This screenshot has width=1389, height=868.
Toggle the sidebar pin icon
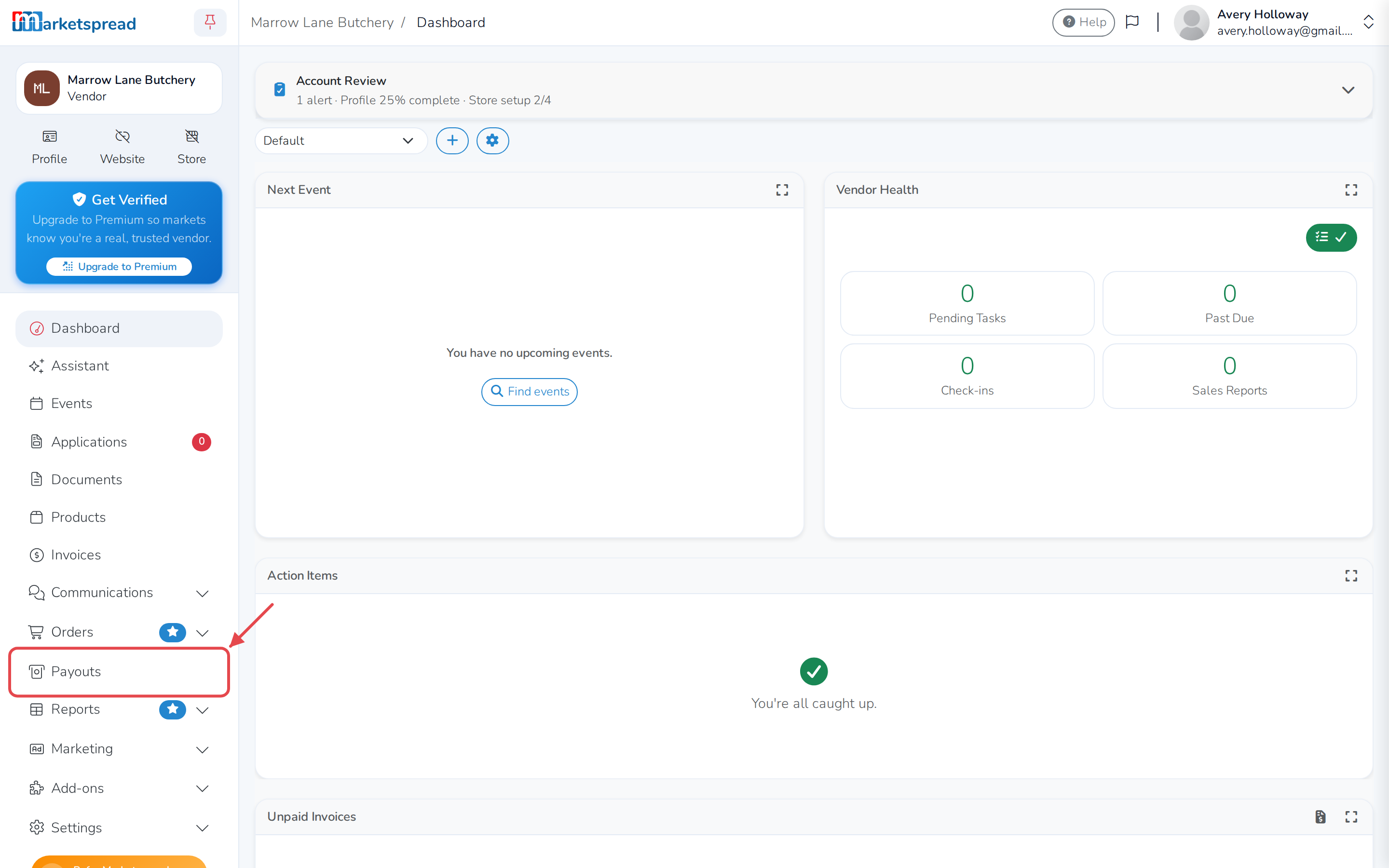click(x=210, y=22)
